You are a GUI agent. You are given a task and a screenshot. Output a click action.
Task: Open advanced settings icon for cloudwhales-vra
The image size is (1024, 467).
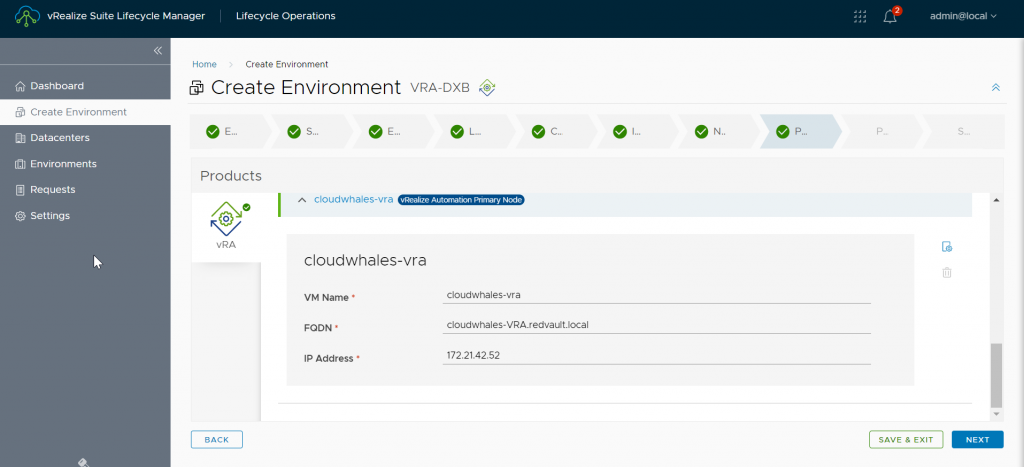tap(947, 247)
